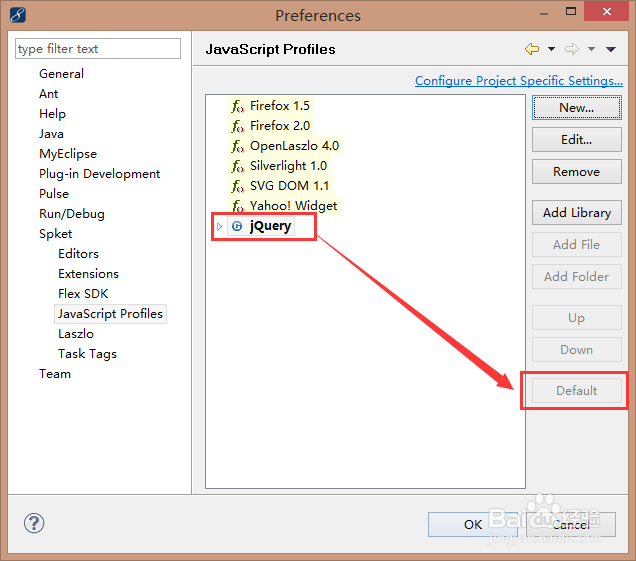Minimize the Preferences window
The image size is (636, 561).
pyautogui.click(x=544, y=12)
